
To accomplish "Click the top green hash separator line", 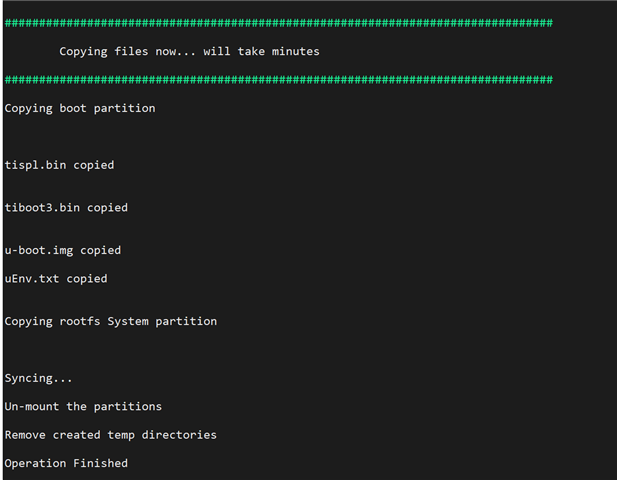I will click(x=279, y=23).
